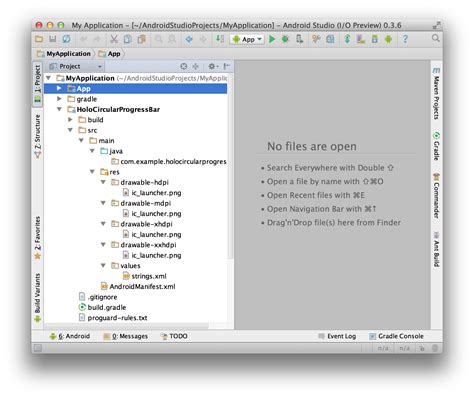
Task: Click the Cut scissors icon
Action: point(114,39)
